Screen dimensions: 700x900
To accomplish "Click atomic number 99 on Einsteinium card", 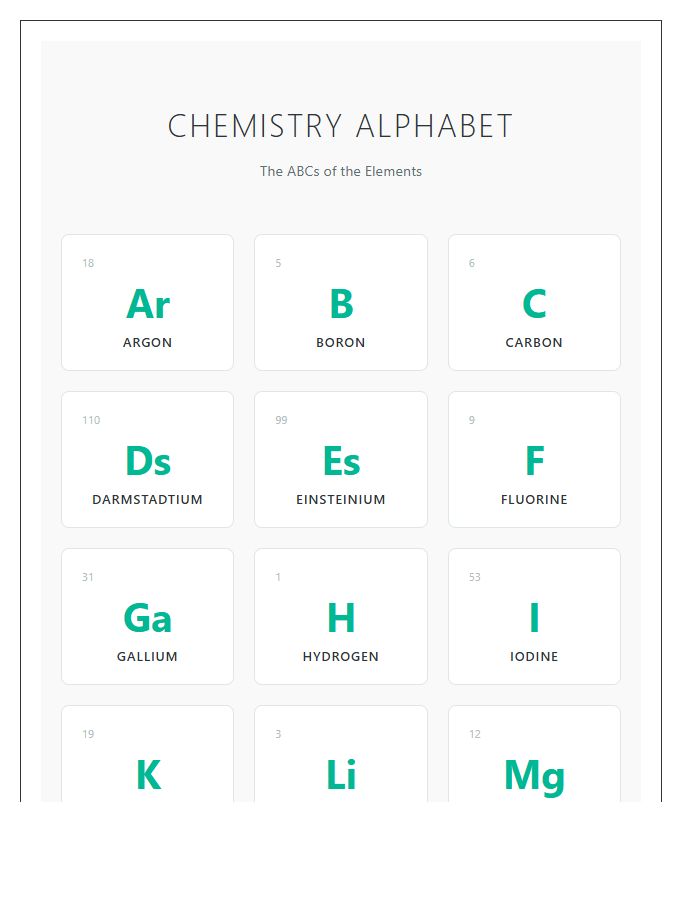I will coord(281,420).
